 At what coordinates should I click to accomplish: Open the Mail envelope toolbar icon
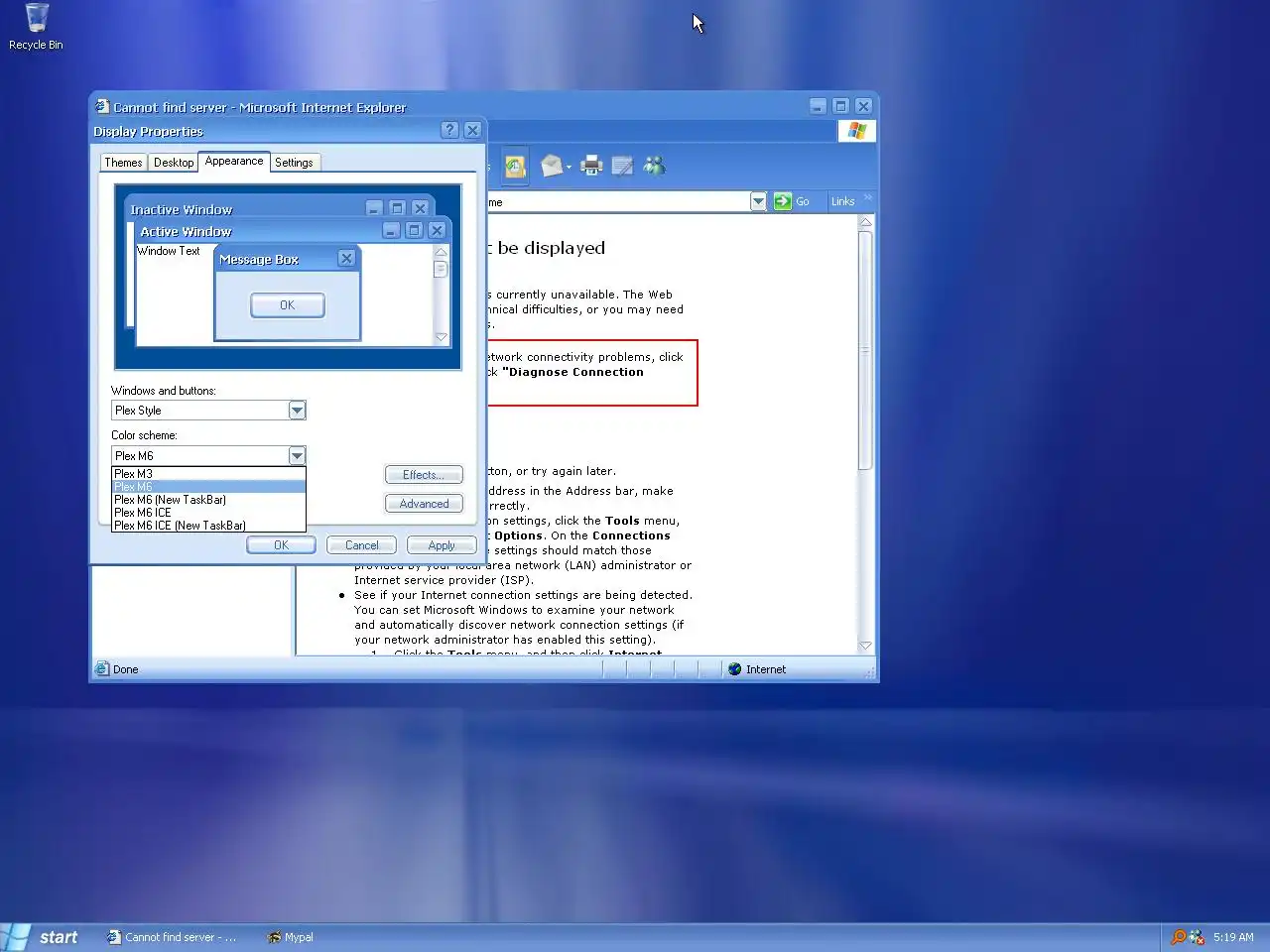coord(552,166)
